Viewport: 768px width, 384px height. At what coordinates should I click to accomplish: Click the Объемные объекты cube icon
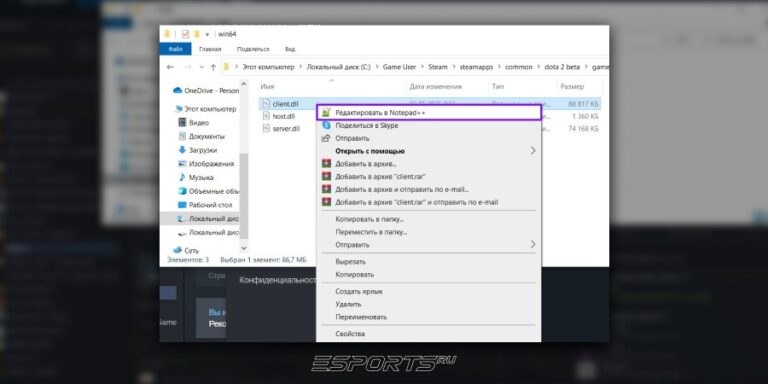pos(182,191)
